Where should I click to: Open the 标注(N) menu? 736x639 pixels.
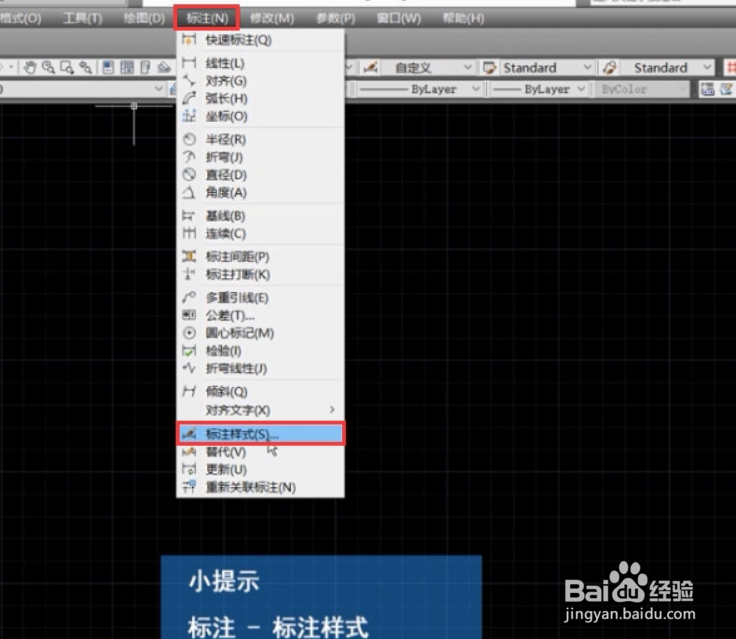207,18
